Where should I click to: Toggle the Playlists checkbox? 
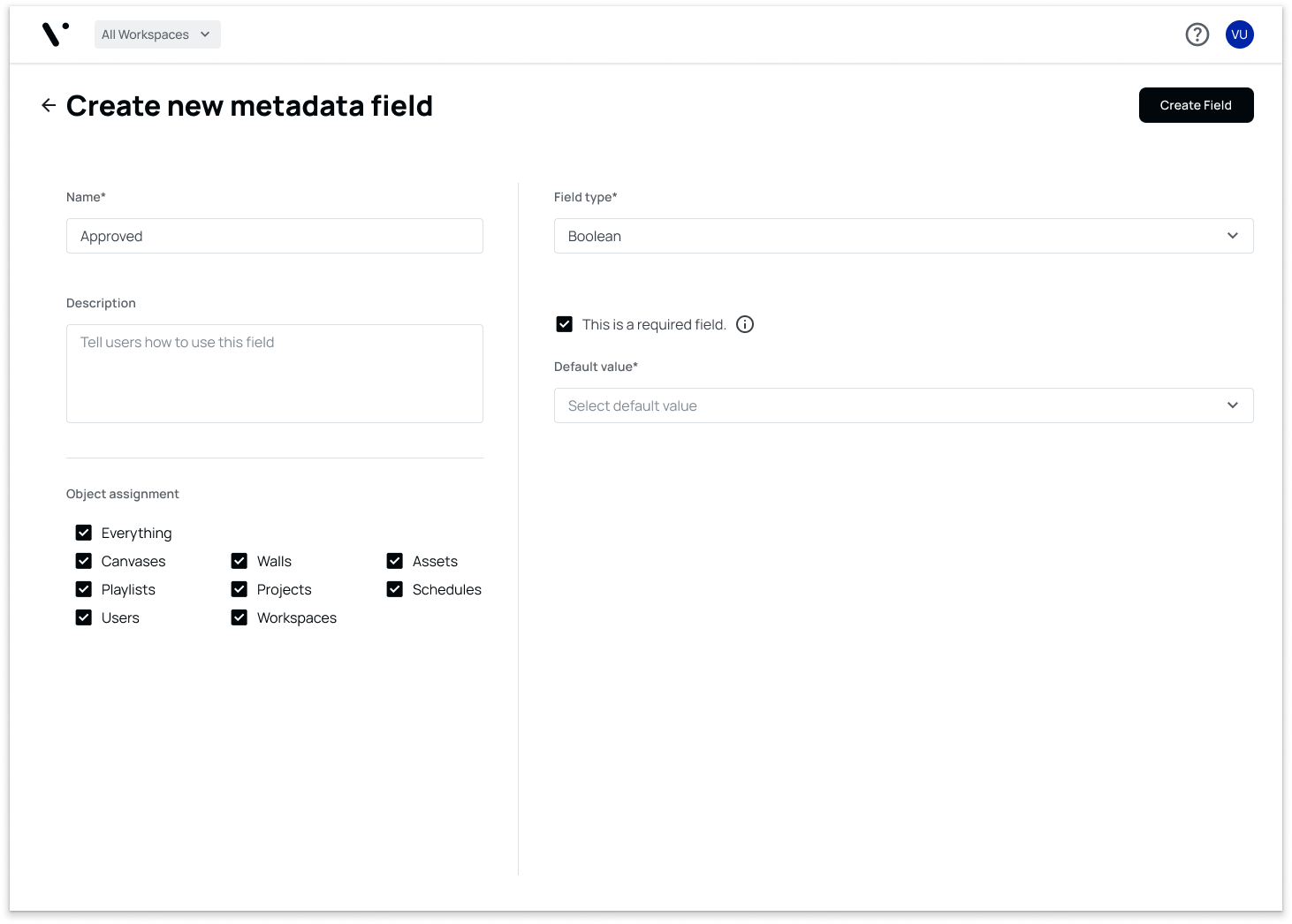point(84,589)
